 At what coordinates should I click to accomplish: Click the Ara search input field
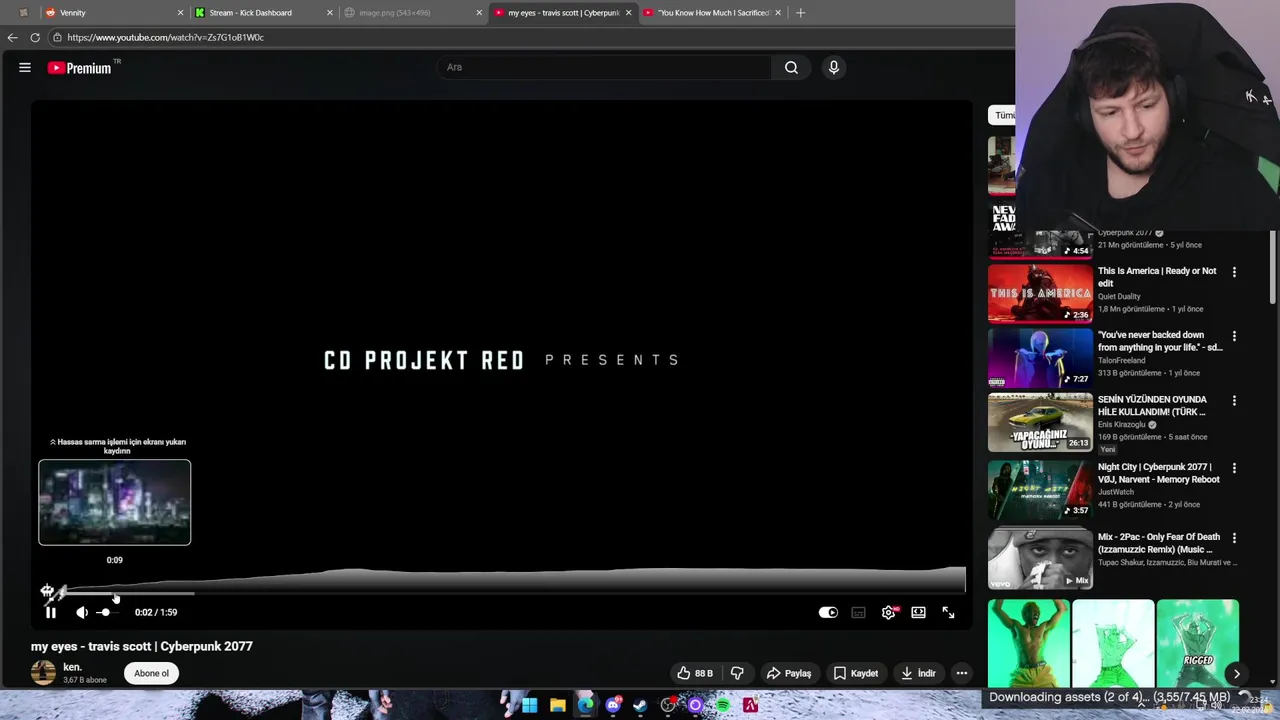pos(604,68)
